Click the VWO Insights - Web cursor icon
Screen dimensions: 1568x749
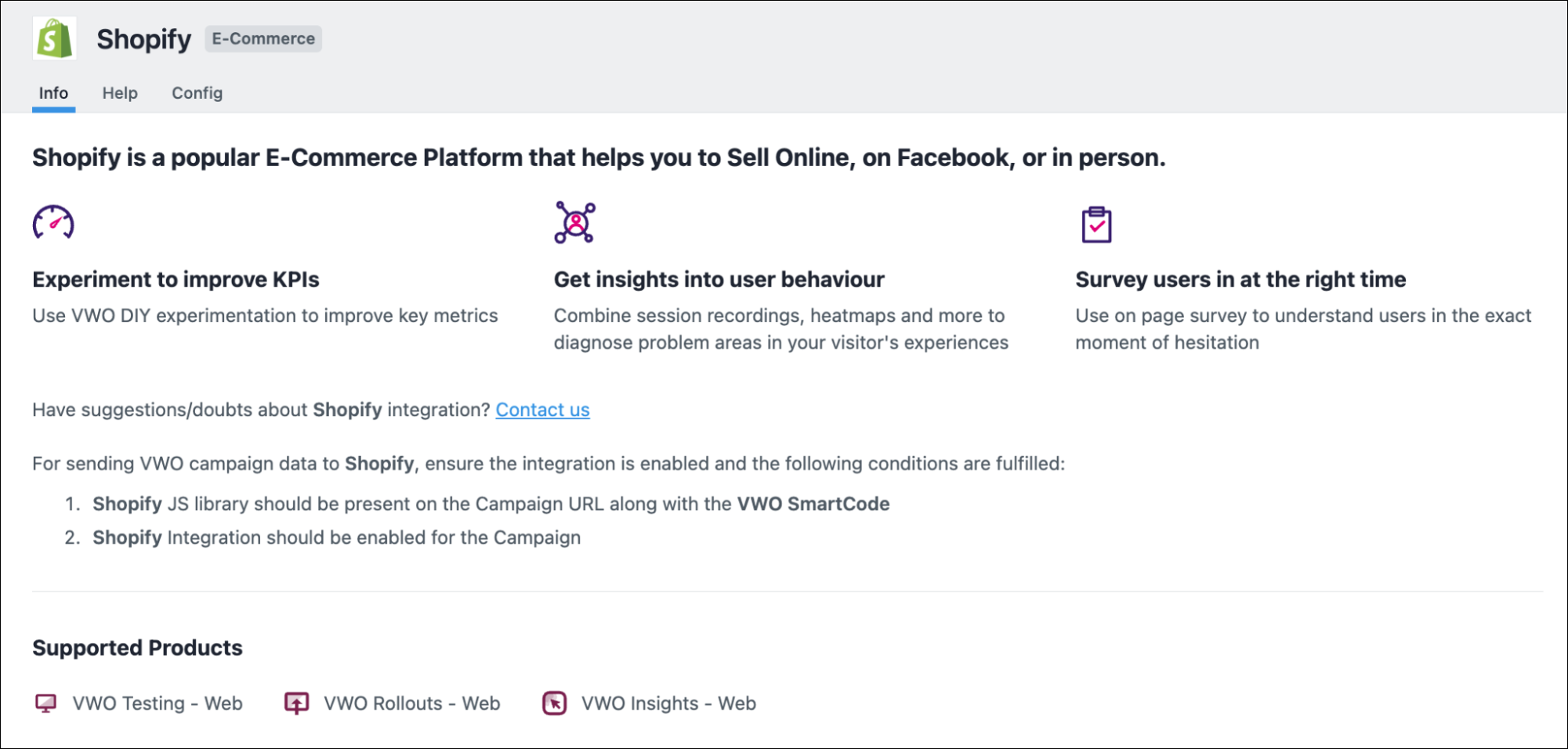click(x=555, y=704)
